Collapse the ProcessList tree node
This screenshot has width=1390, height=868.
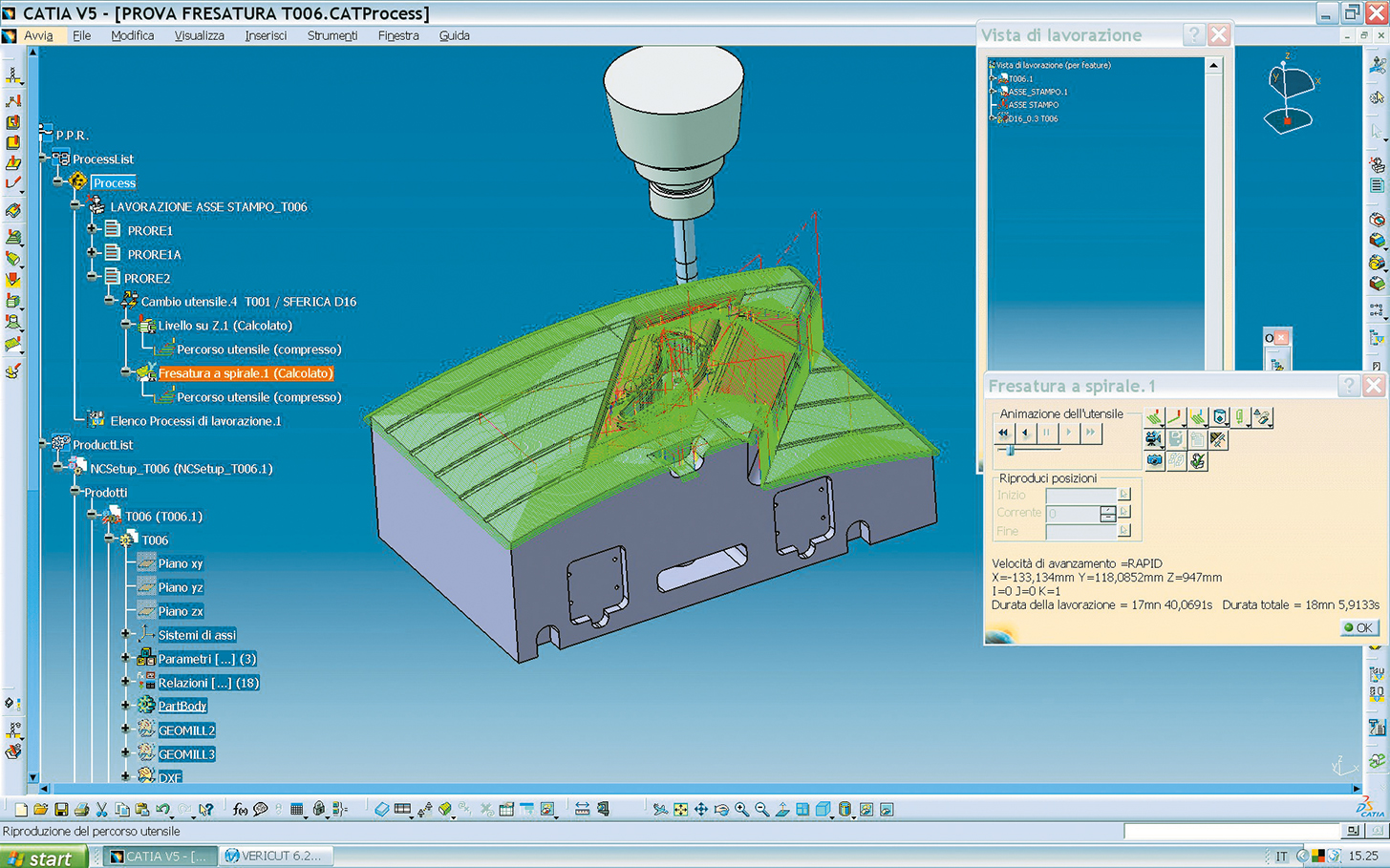(43, 159)
